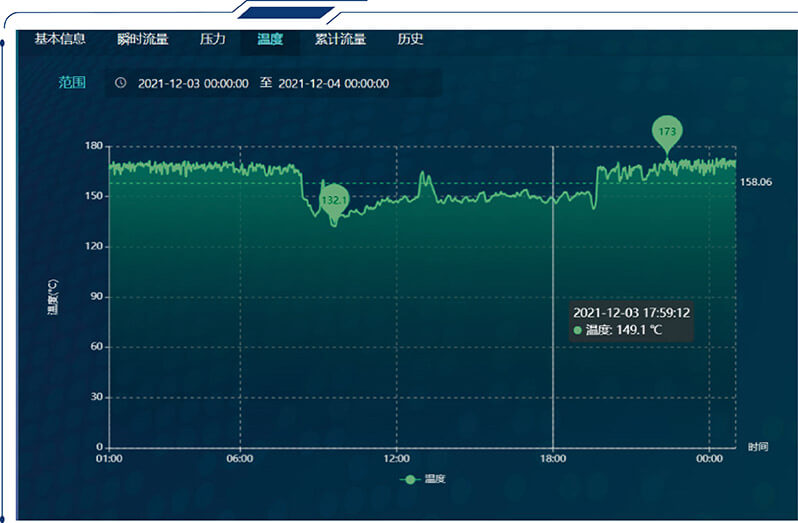Open the 基本信息 tab
Image resolution: width=798 pixels, height=523 pixels.
[x=60, y=39]
